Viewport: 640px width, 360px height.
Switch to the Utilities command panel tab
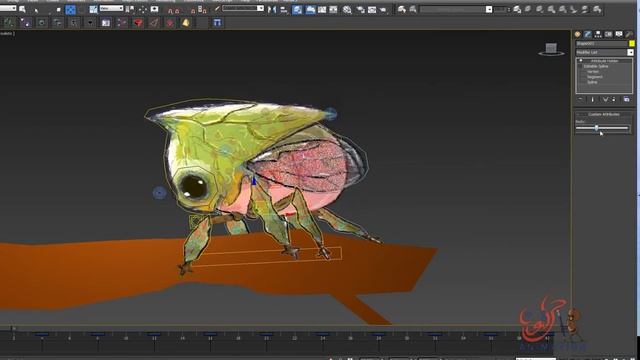[629, 34]
